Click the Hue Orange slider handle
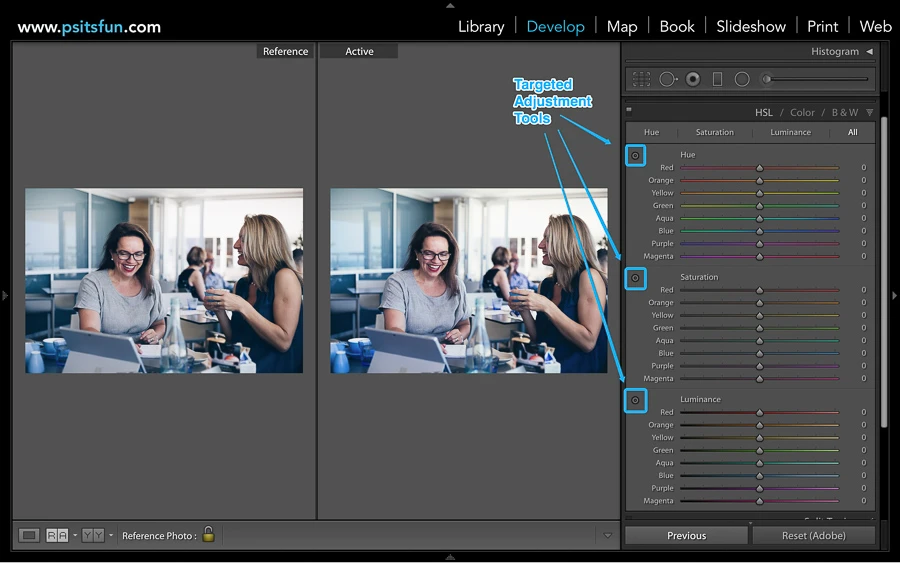This screenshot has width=900, height=563. coord(759,181)
